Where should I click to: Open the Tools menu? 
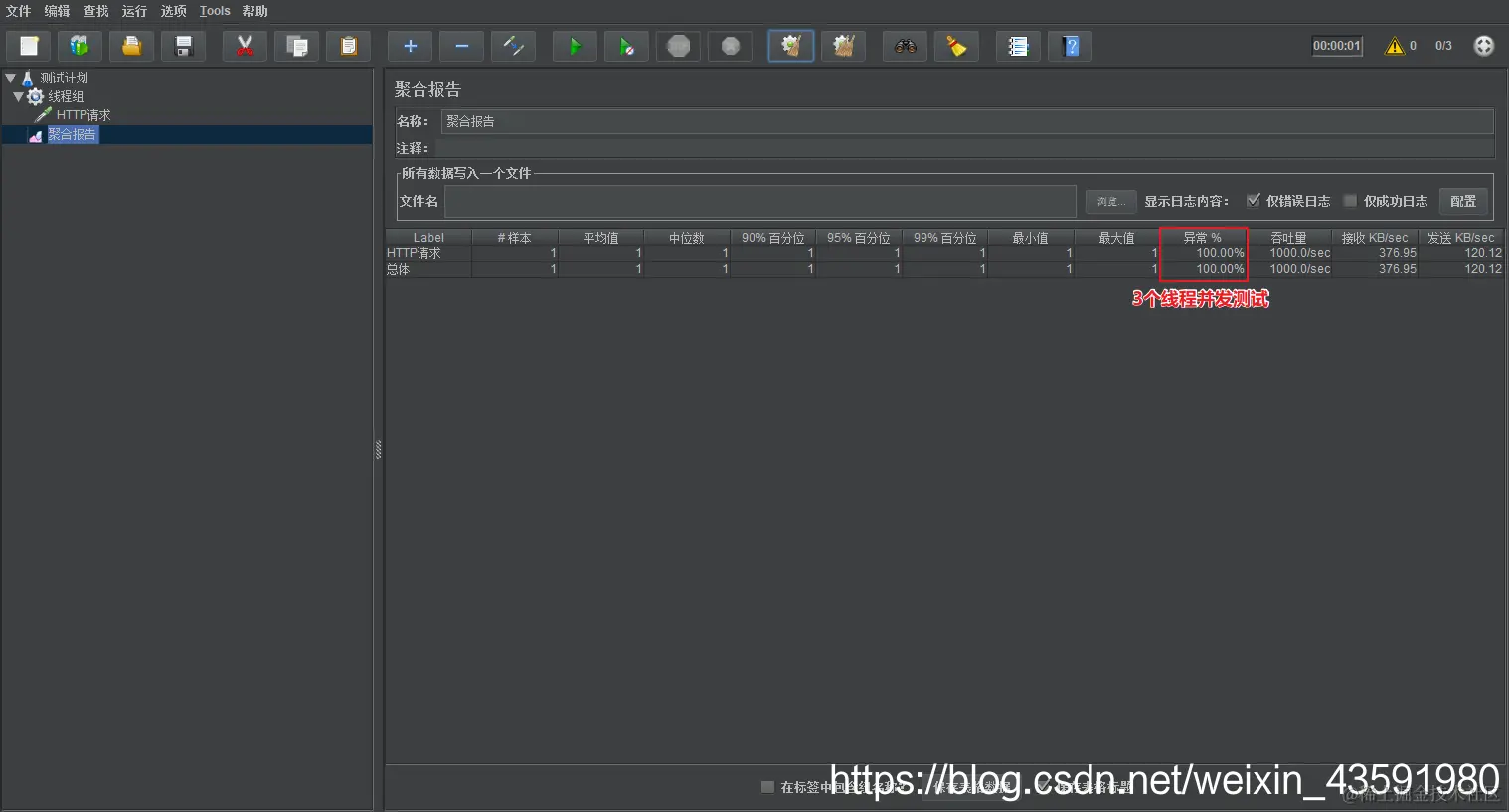(215, 11)
